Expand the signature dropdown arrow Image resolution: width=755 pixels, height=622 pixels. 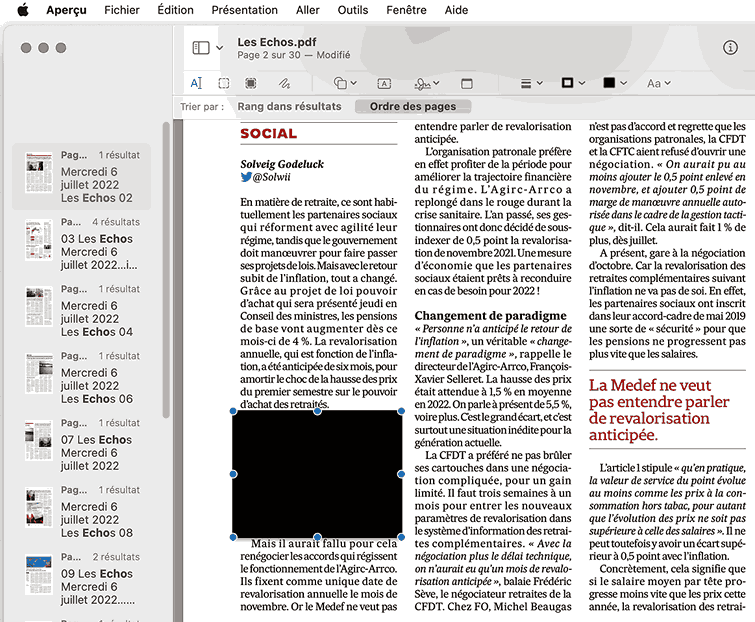coord(436,83)
